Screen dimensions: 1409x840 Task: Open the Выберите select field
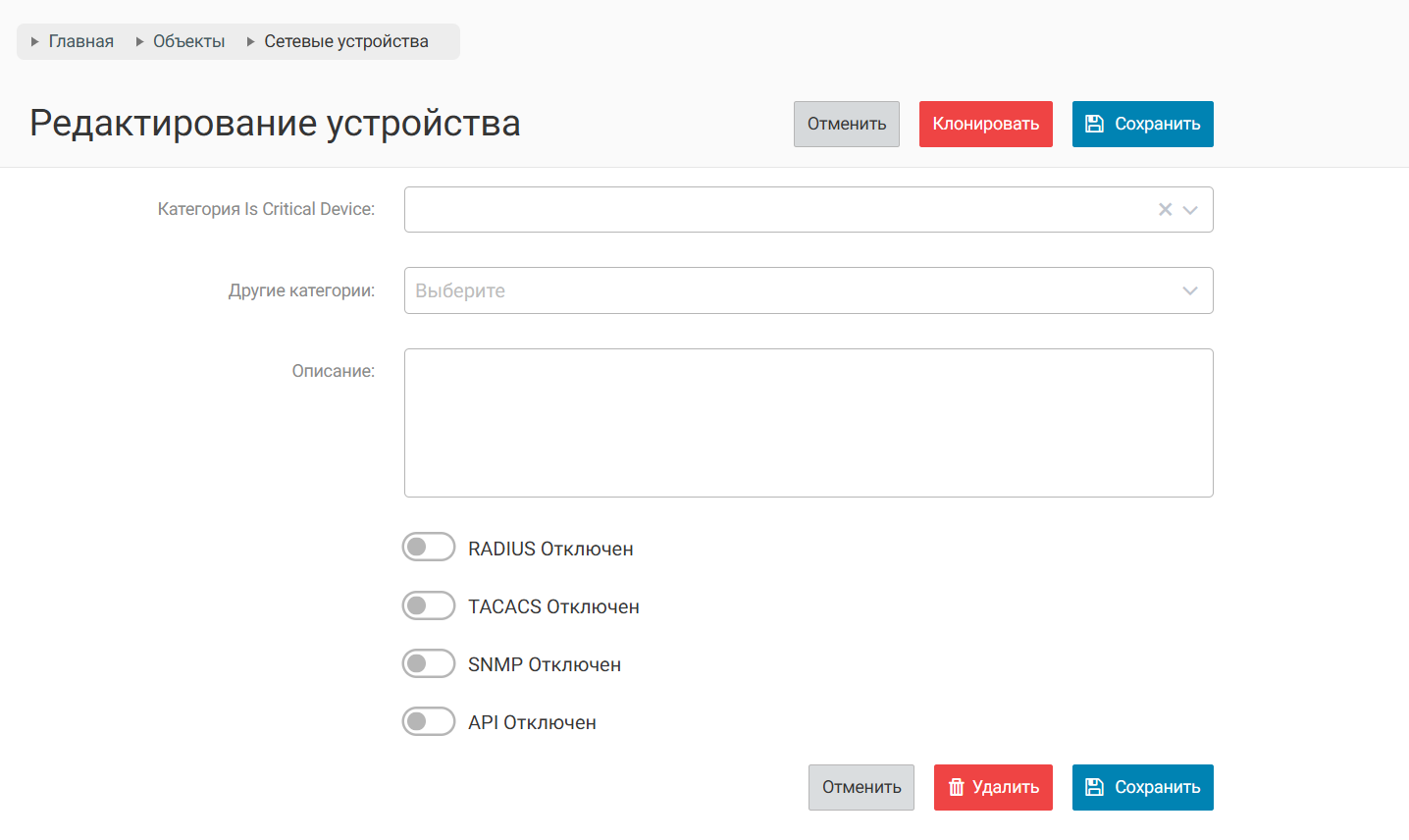click(785, 290)
